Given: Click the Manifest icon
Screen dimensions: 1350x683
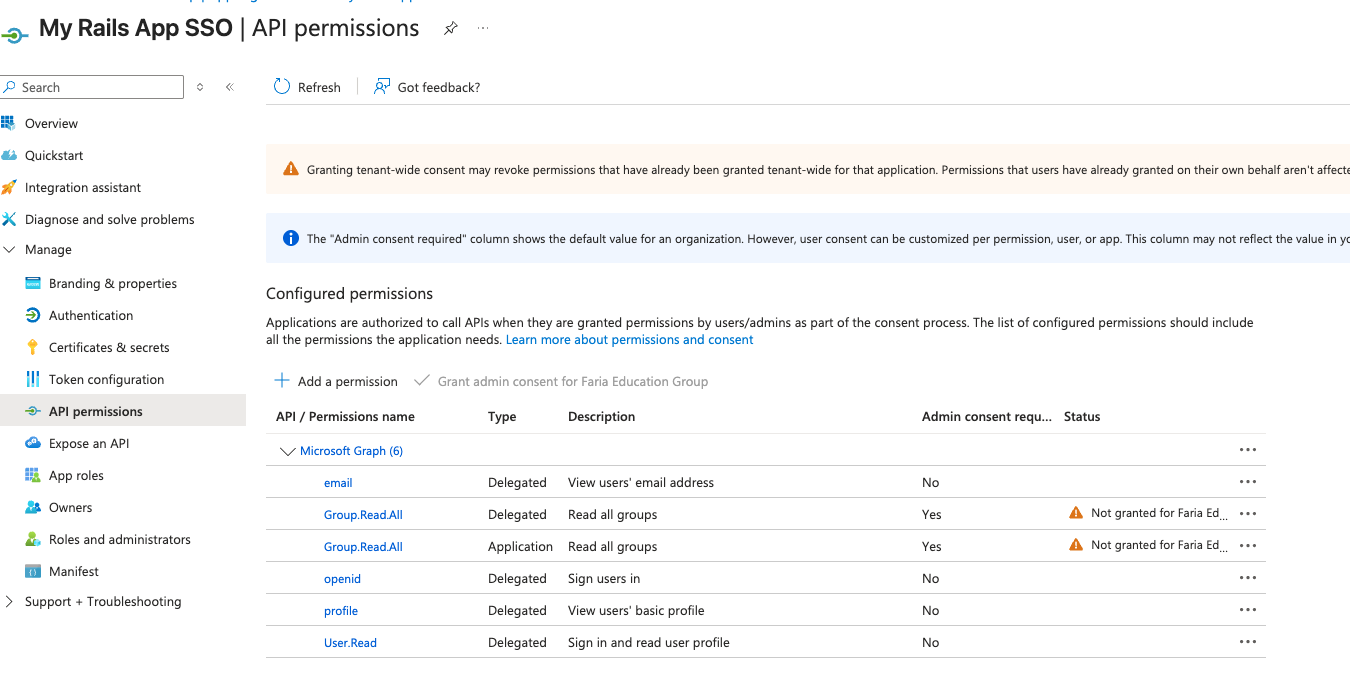Looking at the screenshot, I should coord(32,571).
